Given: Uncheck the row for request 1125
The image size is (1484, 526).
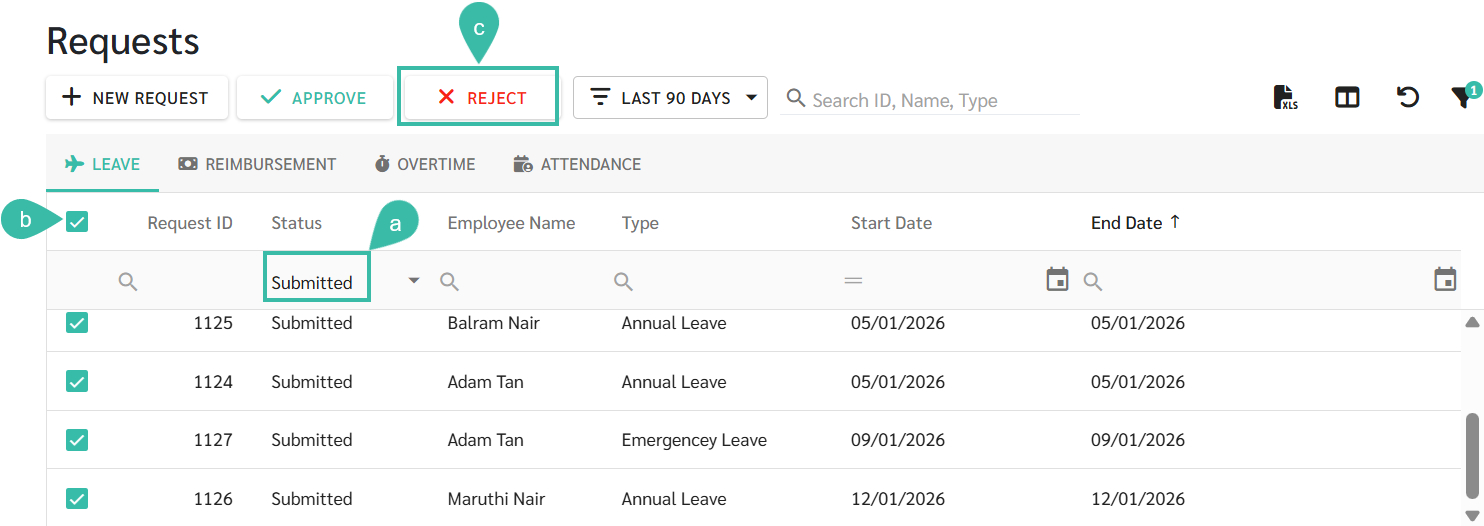Looking at the screenshot, I should [x=77, y=323].
